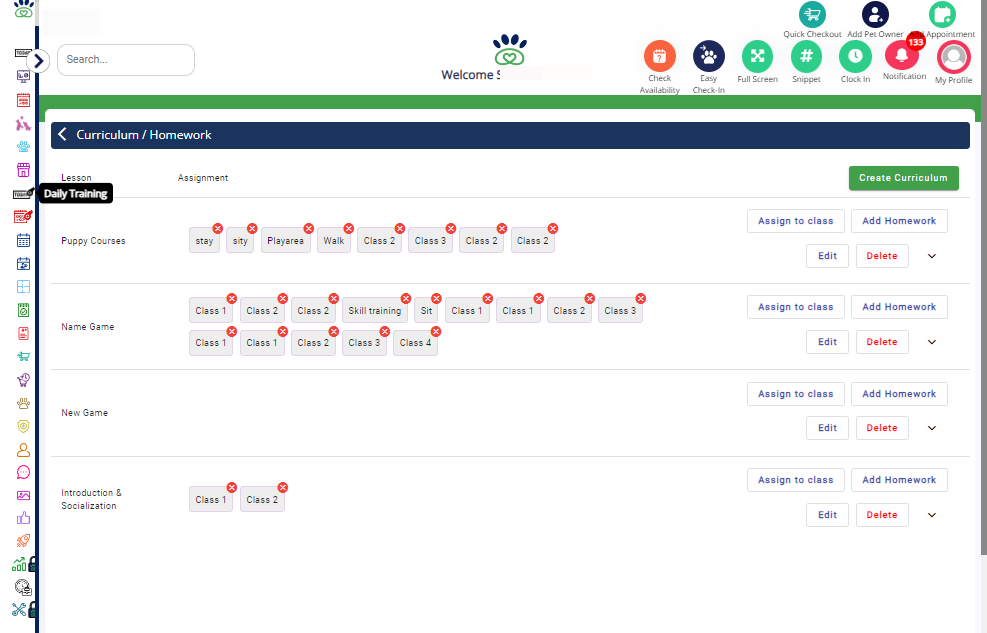Click the Add Appointment icon
The width and height of the screenshot is (987, 633).
click(x=942, y=14)
